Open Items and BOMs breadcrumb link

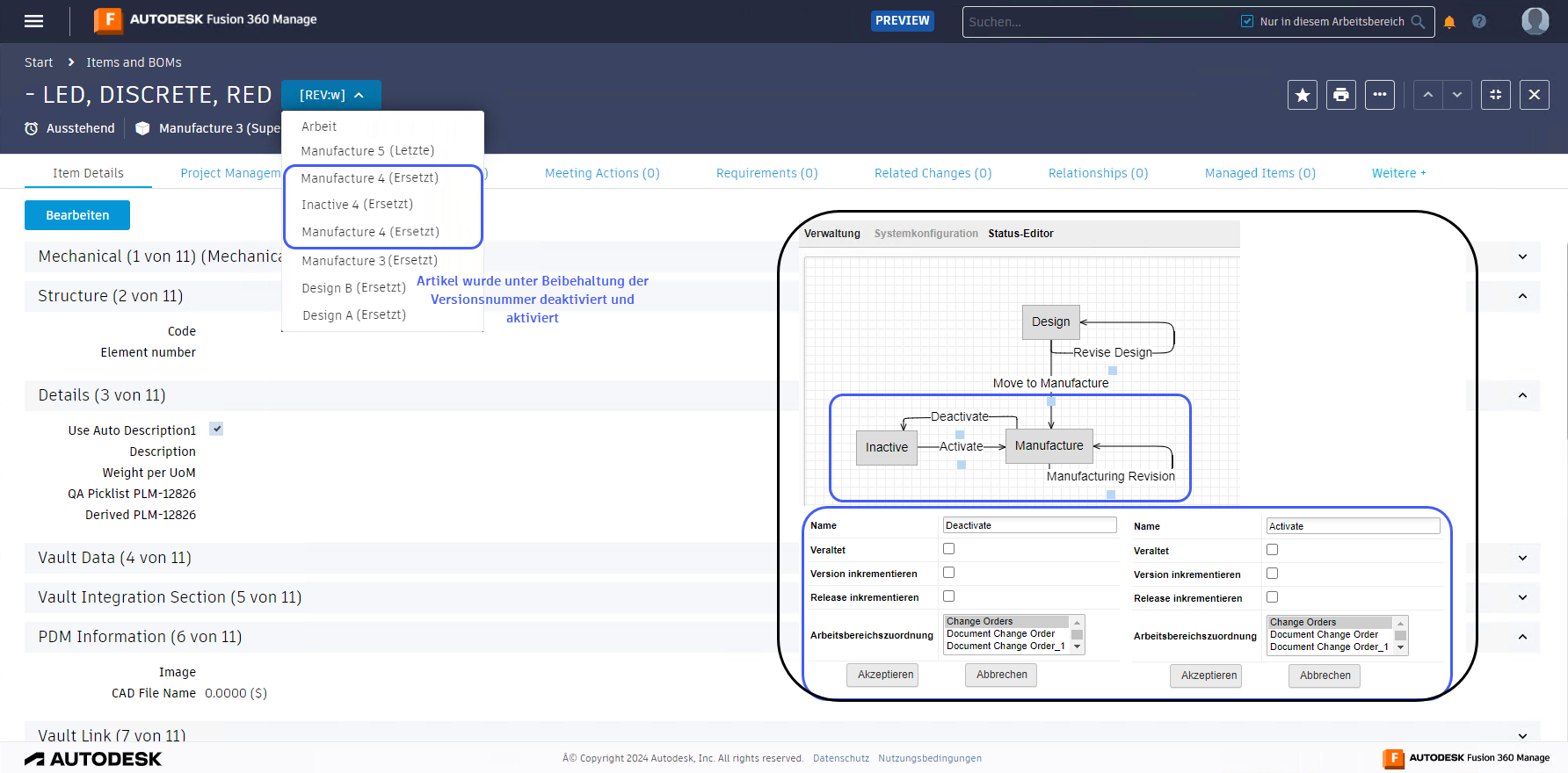tap(134, 62)
